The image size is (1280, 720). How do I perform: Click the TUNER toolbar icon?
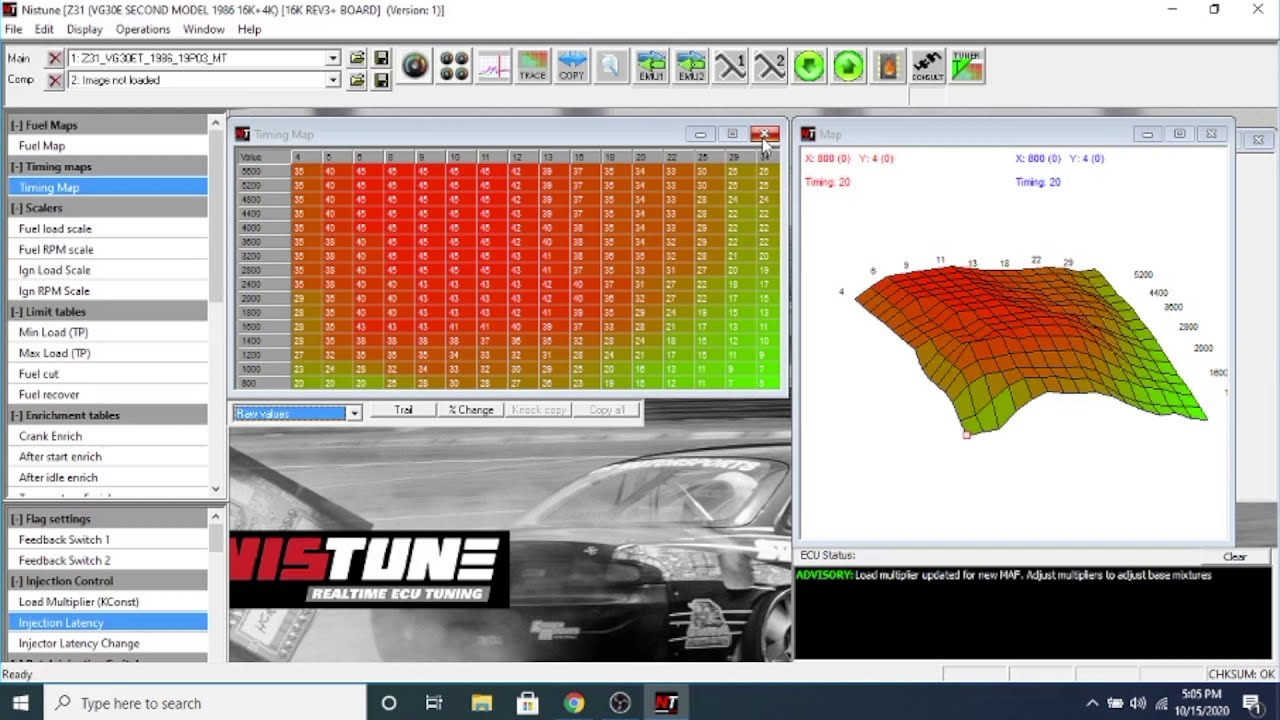pyautogui.click(x=967, y=67)
